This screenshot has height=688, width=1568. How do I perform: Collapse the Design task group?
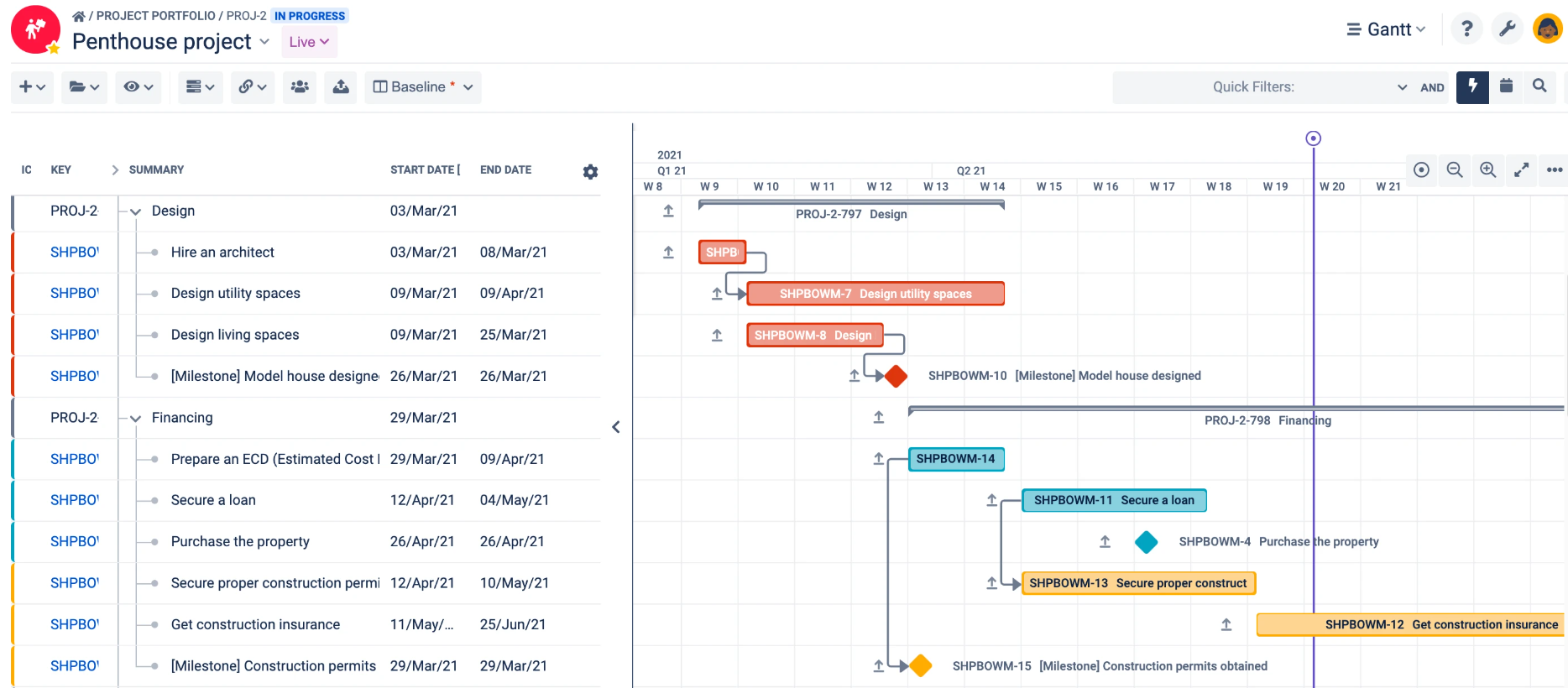135,211
